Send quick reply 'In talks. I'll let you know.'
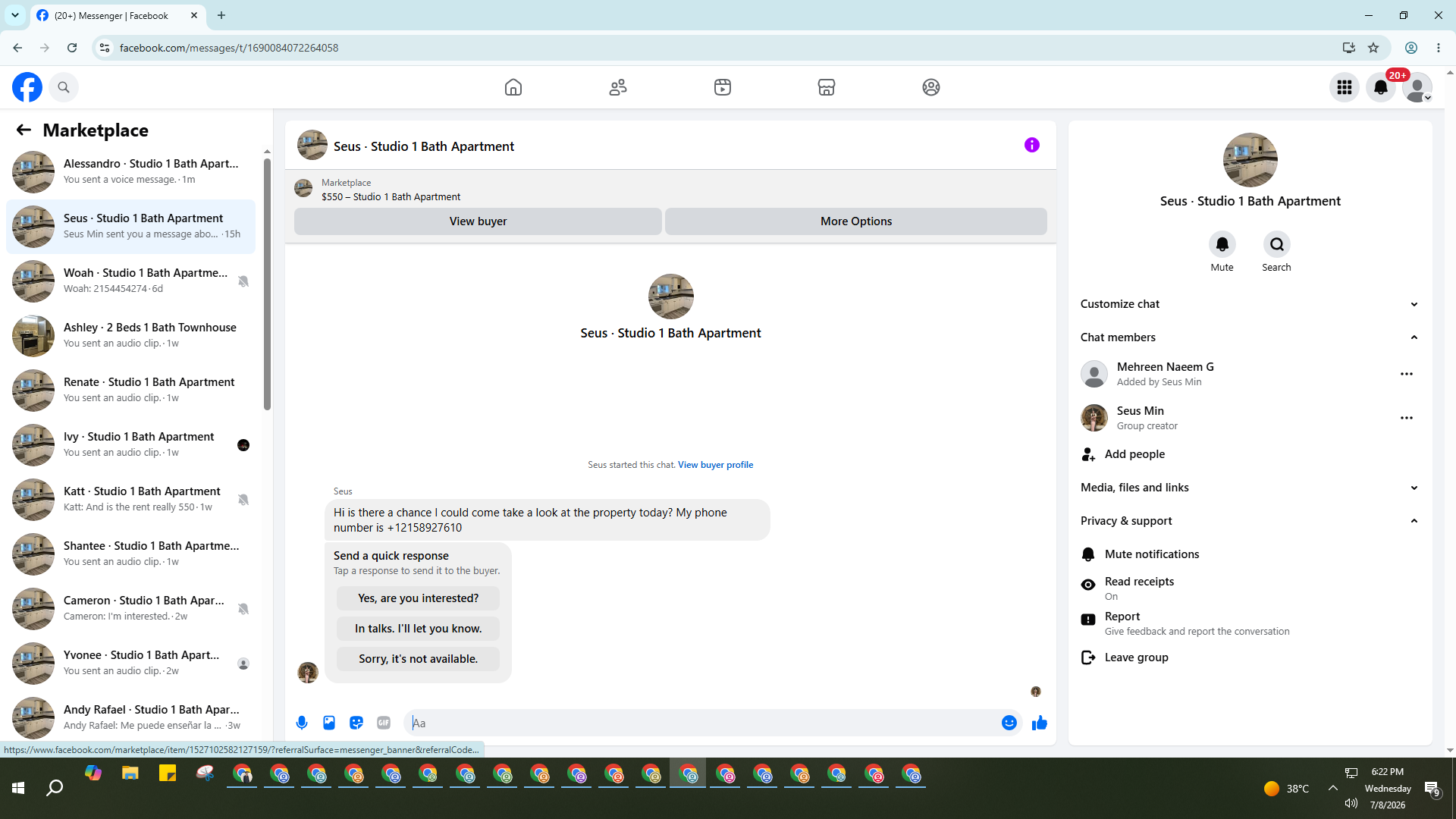 (x=418, y=629)
